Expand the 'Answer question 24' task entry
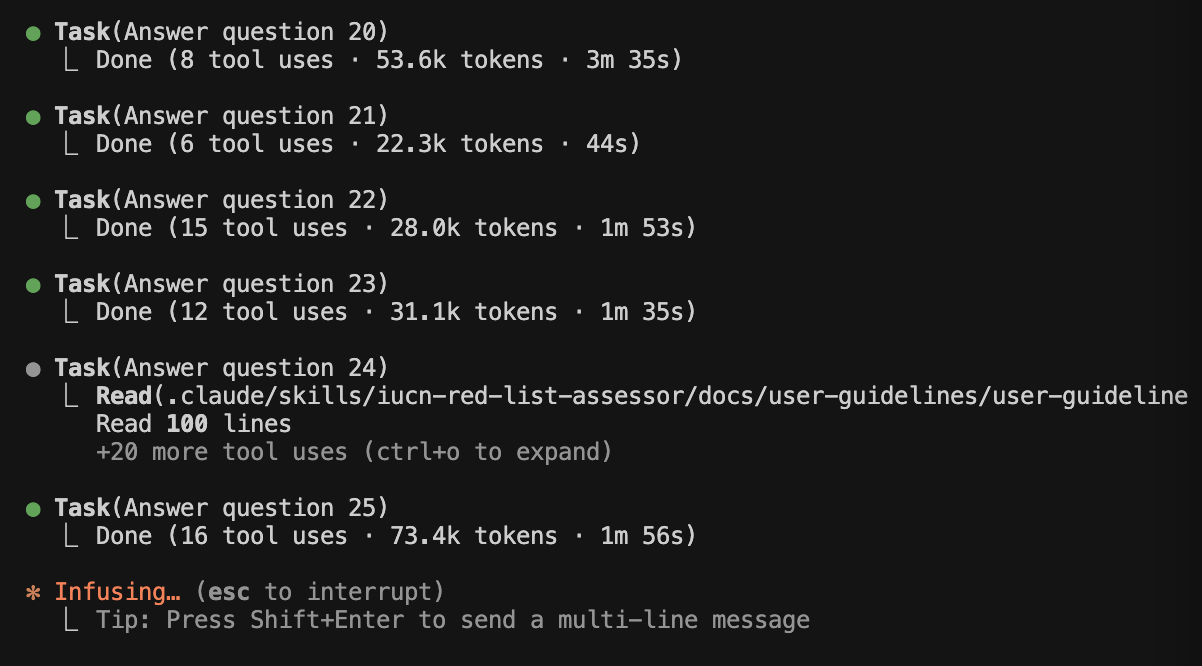The image size is (1202, 666). 221,368
